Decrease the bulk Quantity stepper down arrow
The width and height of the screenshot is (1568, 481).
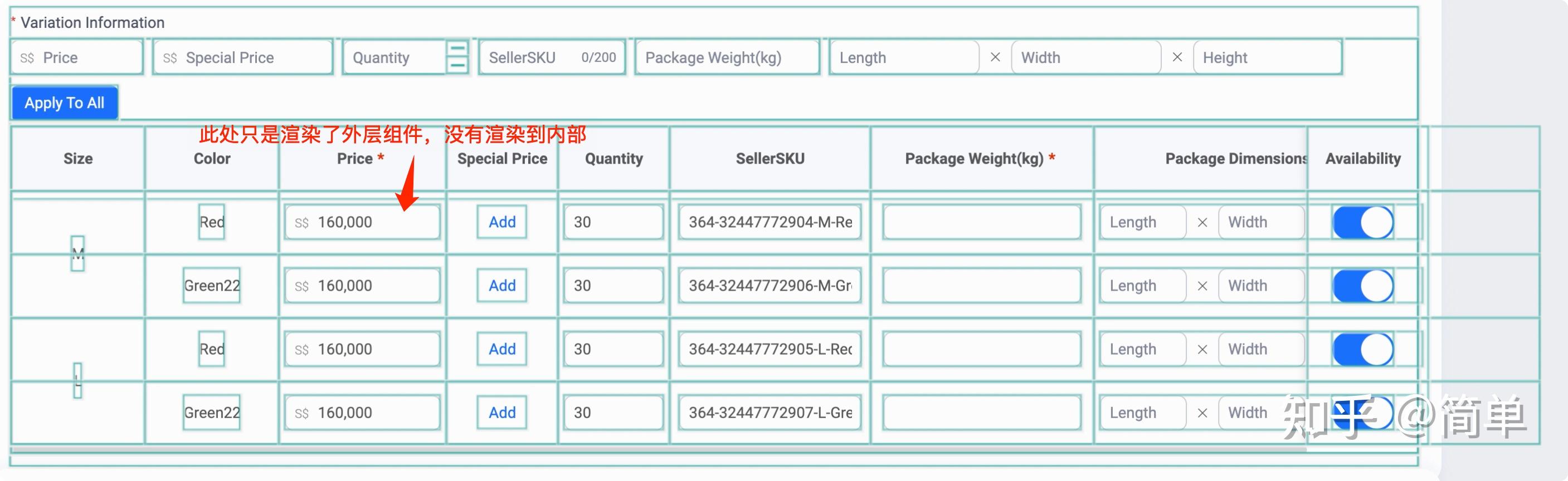pyautogui.click(x=457, y=66)
